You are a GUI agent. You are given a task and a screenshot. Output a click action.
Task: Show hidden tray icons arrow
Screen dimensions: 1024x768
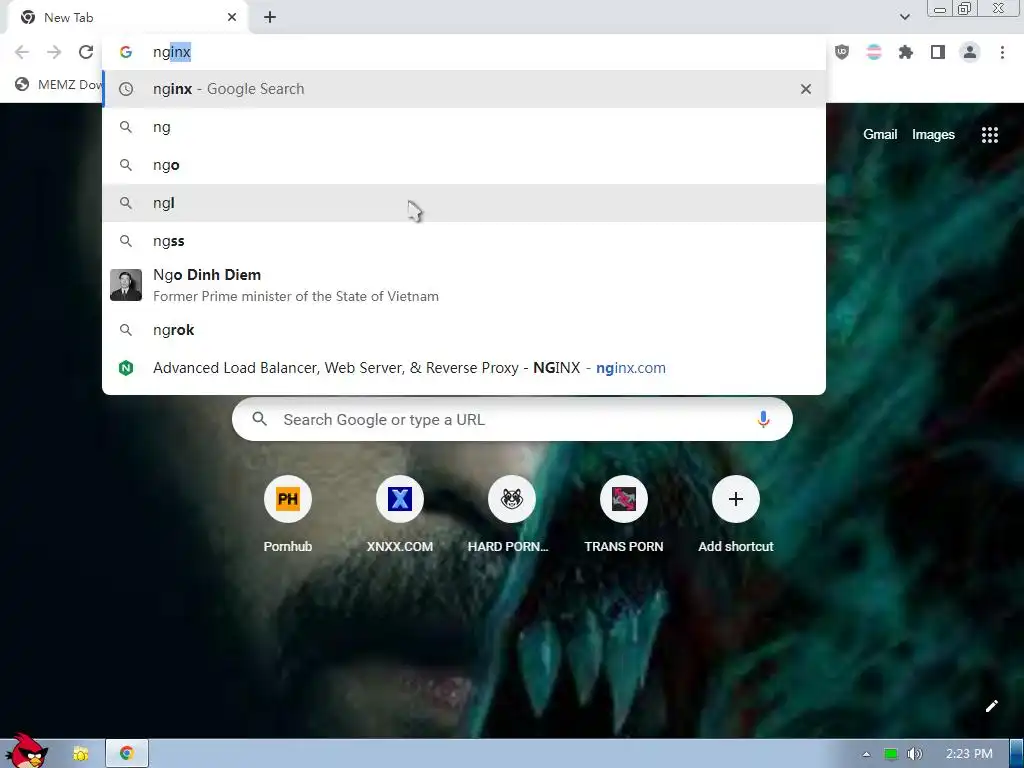866,754
